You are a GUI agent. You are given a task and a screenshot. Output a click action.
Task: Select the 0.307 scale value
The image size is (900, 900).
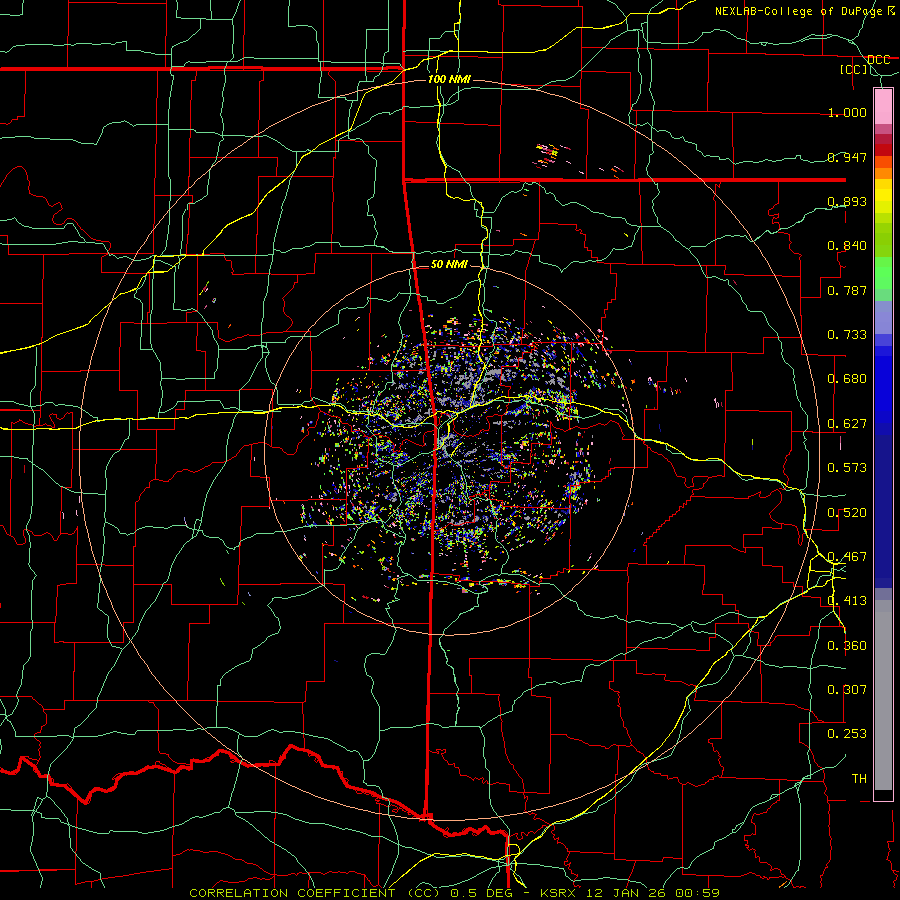click(847, 690)
